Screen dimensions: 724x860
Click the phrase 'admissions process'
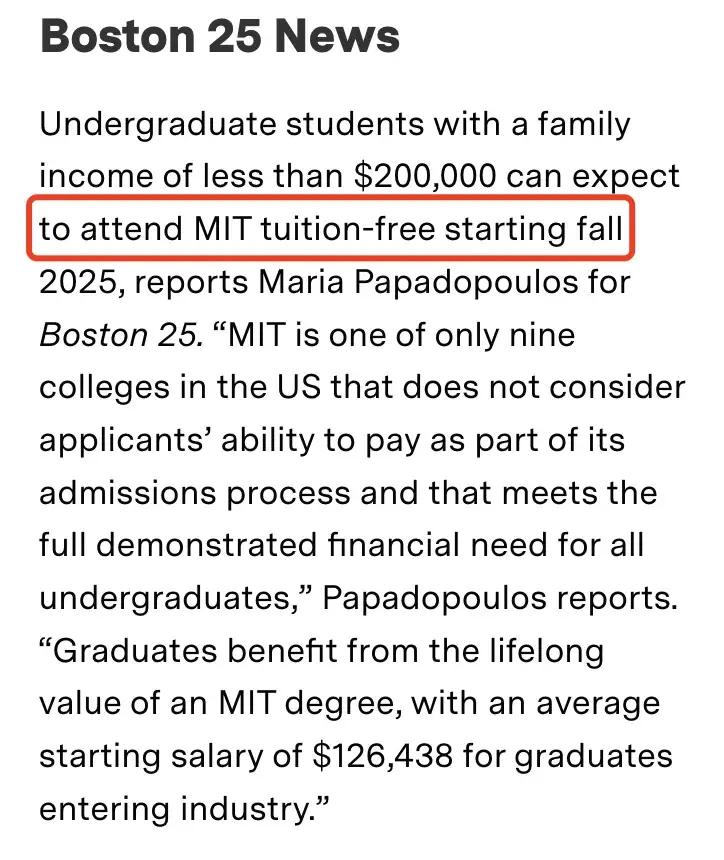coord(195,493)
